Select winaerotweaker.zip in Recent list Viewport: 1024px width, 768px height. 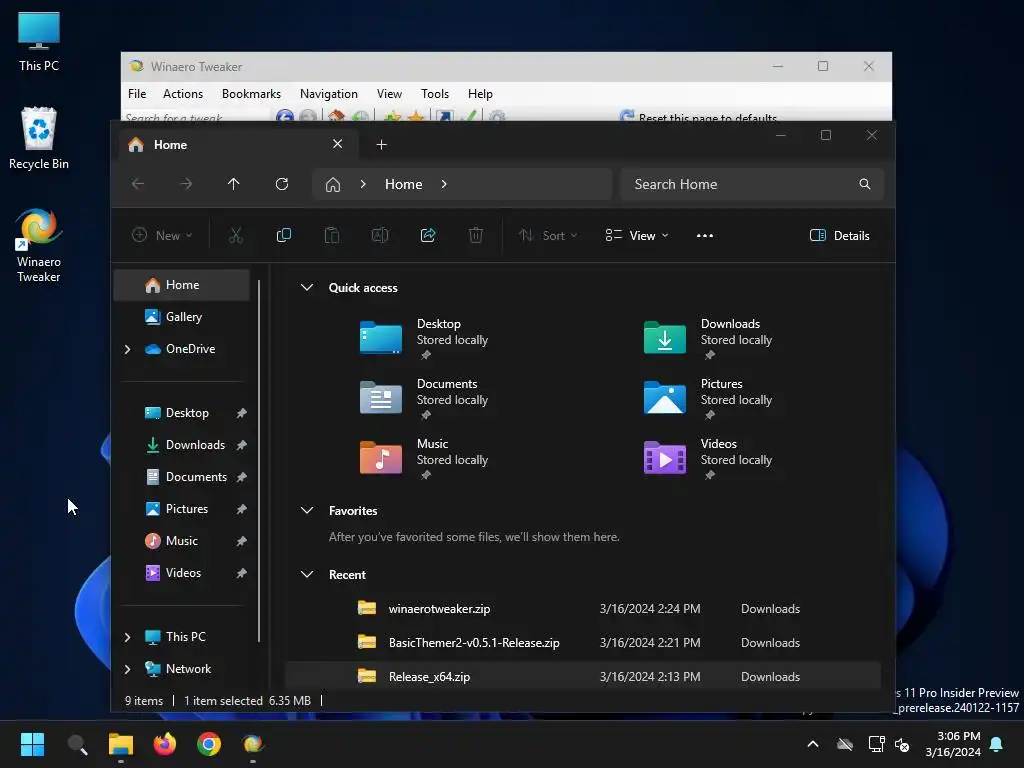583,609
